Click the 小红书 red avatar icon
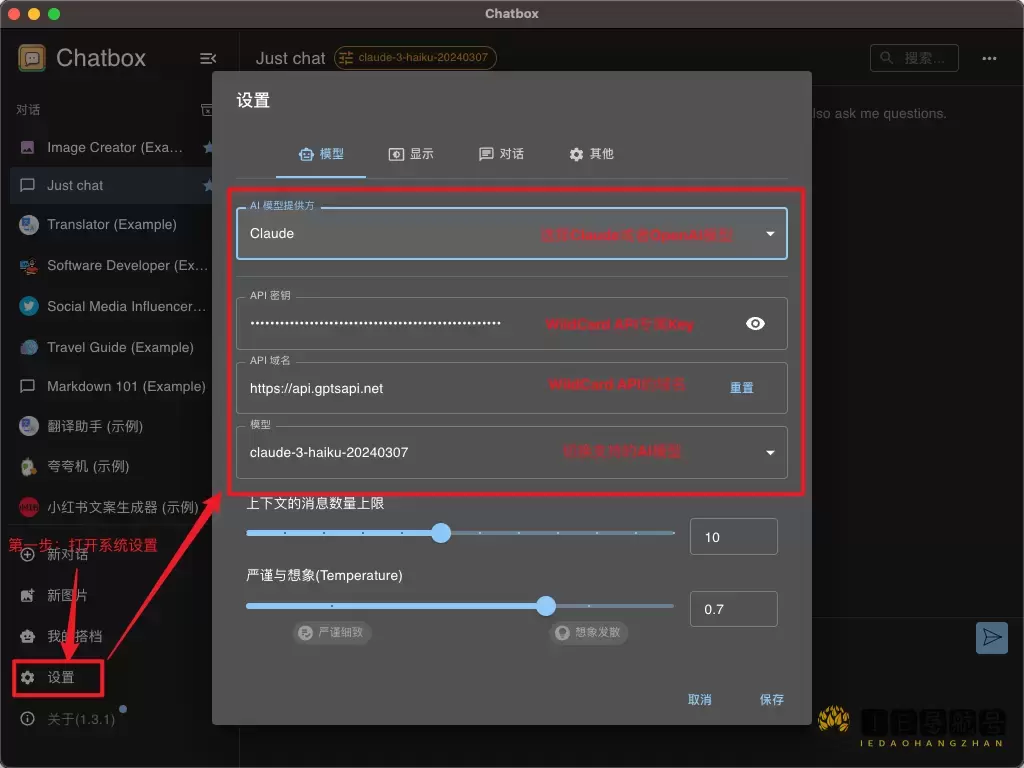This screenshot has height=768, width=1024. click(29, 507)
